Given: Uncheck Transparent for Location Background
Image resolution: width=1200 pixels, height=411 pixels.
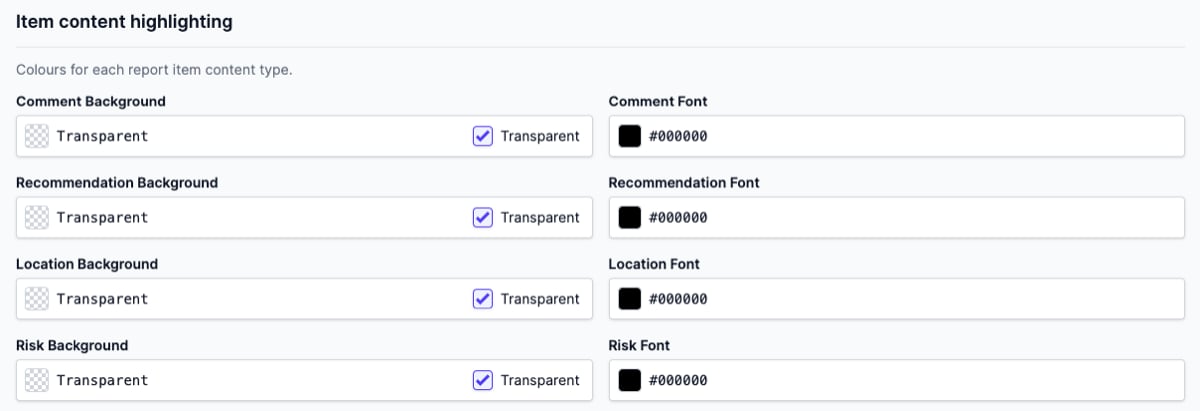Looking at the screenshot, I should point(483,299).
